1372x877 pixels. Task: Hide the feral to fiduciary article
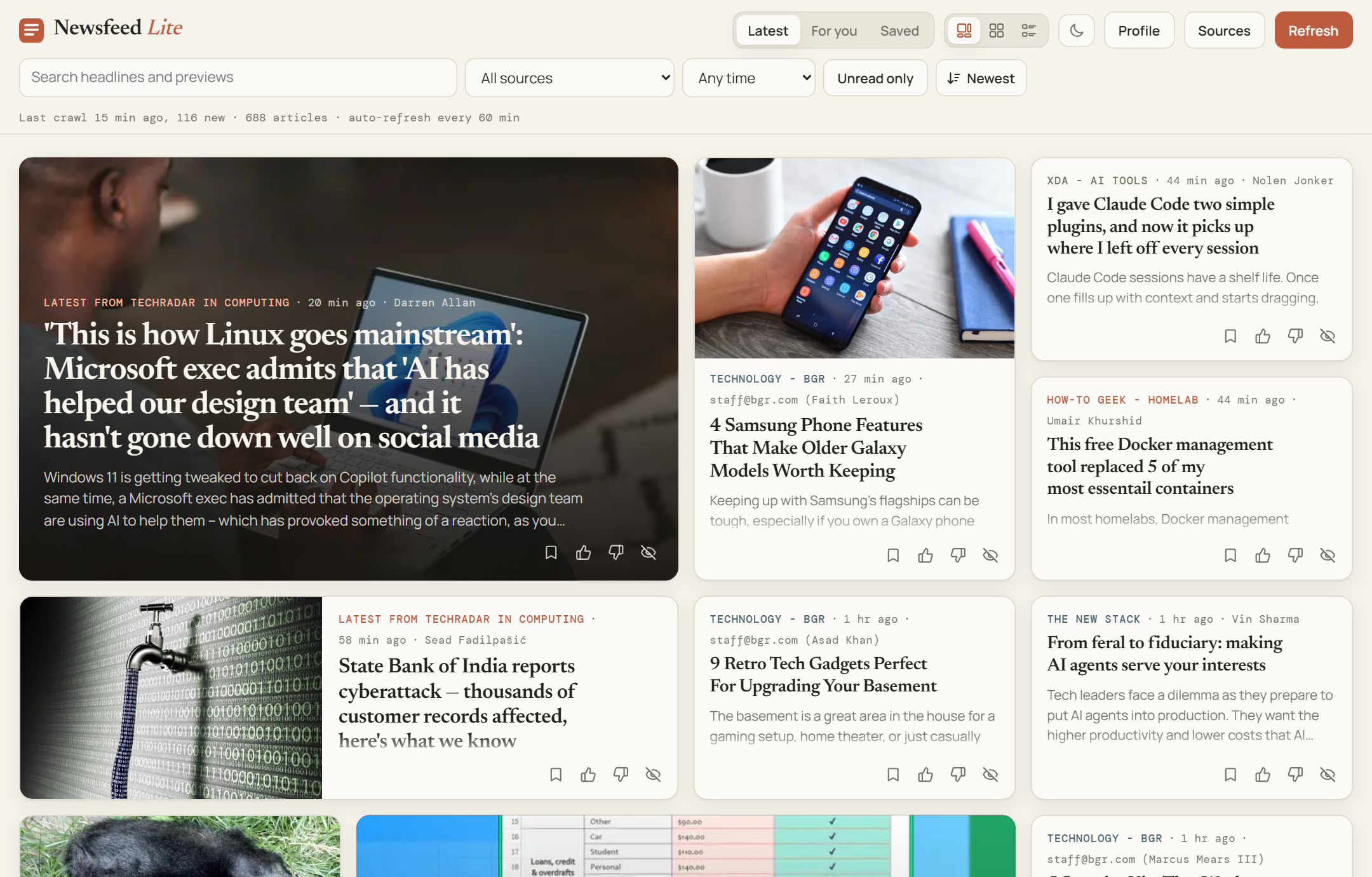click(1328, 775)
